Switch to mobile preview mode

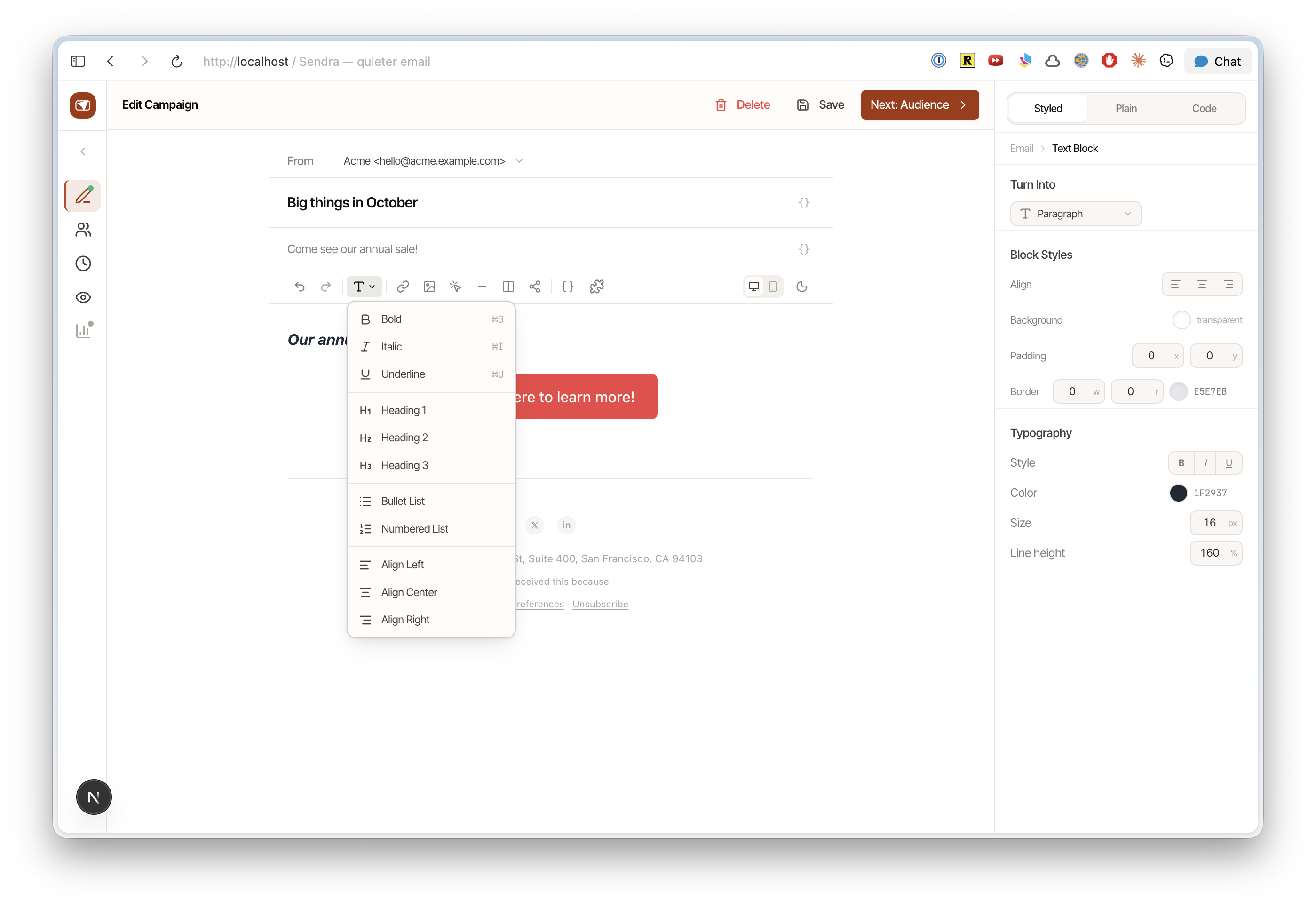point(773,287)
